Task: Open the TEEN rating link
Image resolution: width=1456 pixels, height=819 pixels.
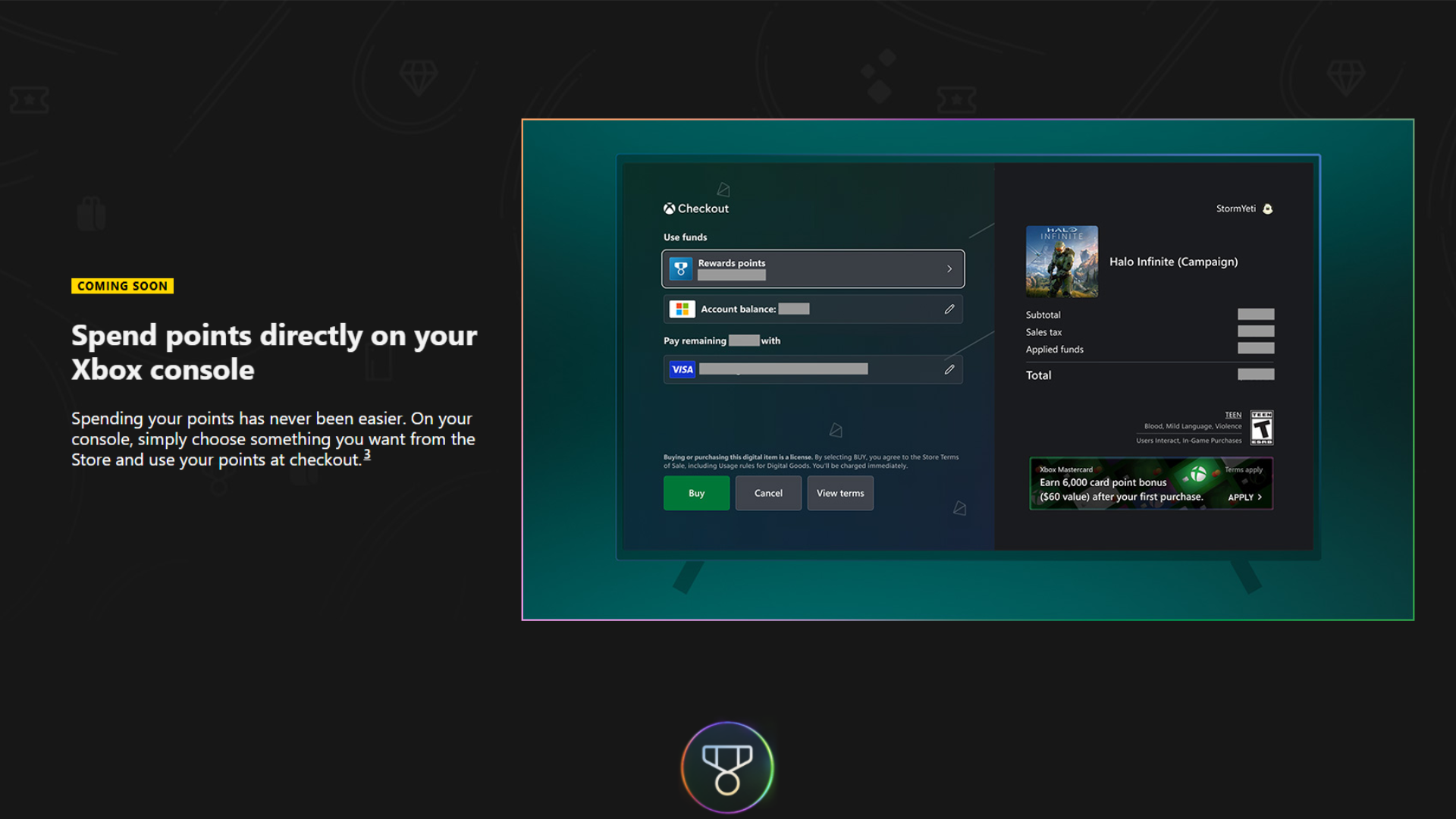Action: tap(1233, 414)
